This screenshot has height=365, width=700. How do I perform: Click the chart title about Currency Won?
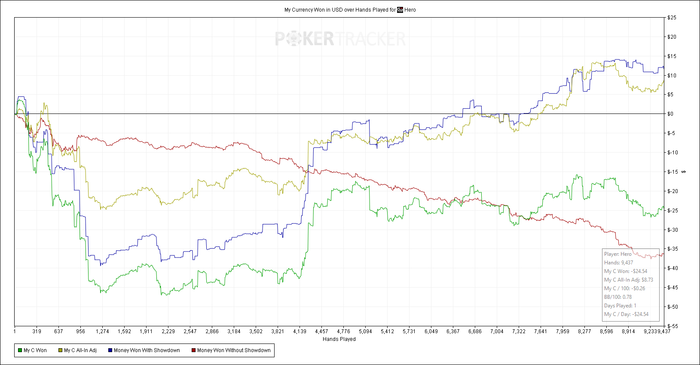(x=350, y=9)
